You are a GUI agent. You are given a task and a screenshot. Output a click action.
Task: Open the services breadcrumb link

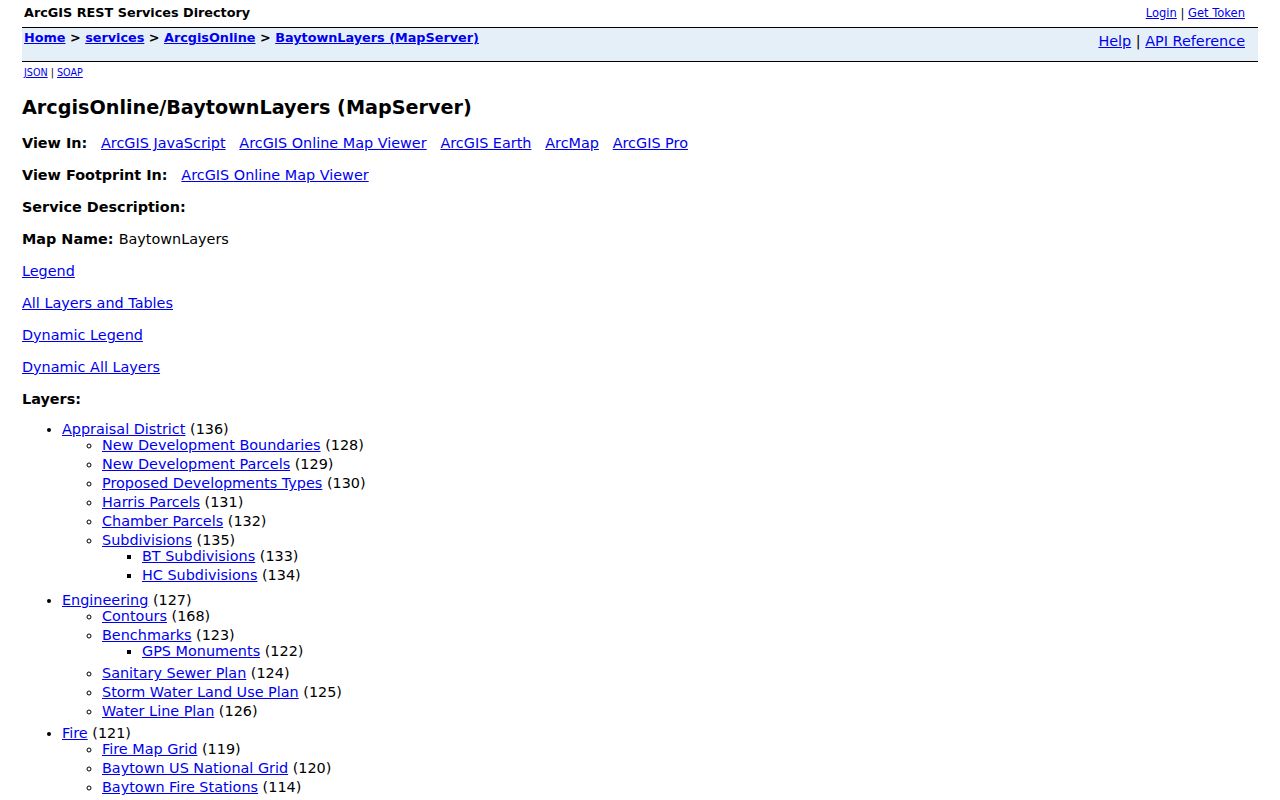coord(115,38)
